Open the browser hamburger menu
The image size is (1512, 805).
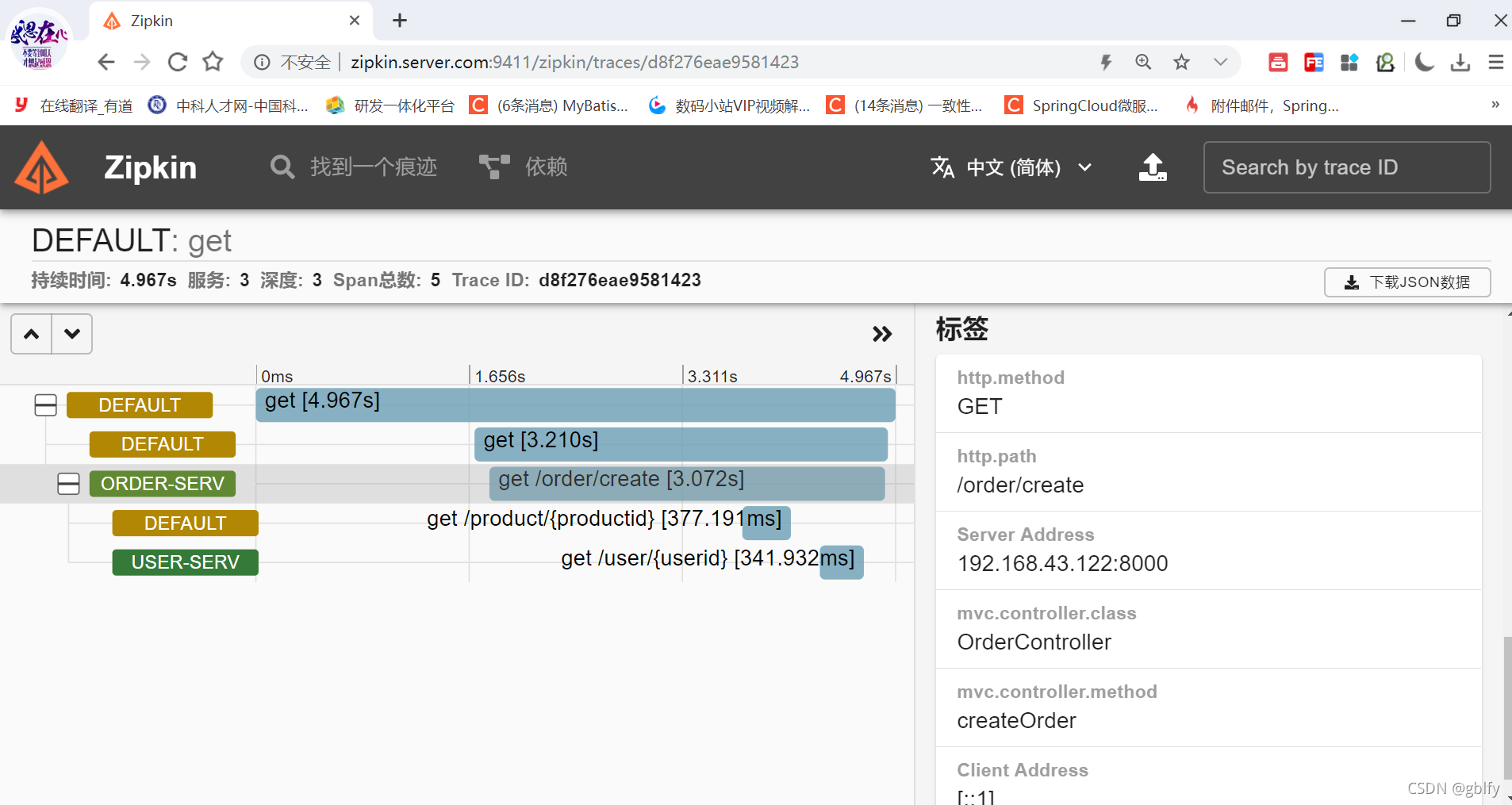pos(1495,62)
